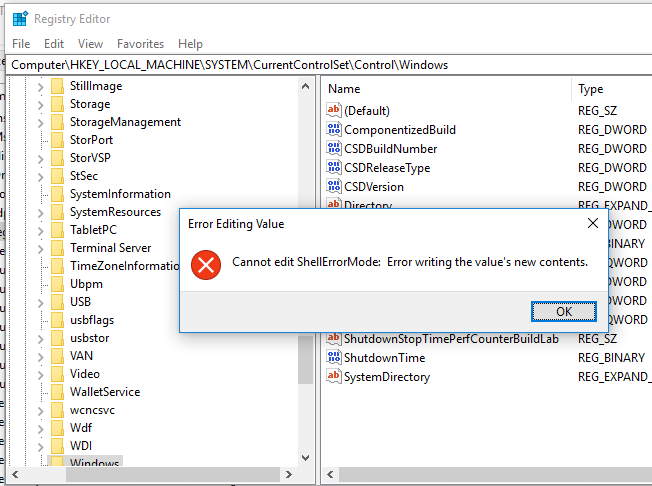Expand the USB key
The image size is (652, 486).
(x=40, y=303)
